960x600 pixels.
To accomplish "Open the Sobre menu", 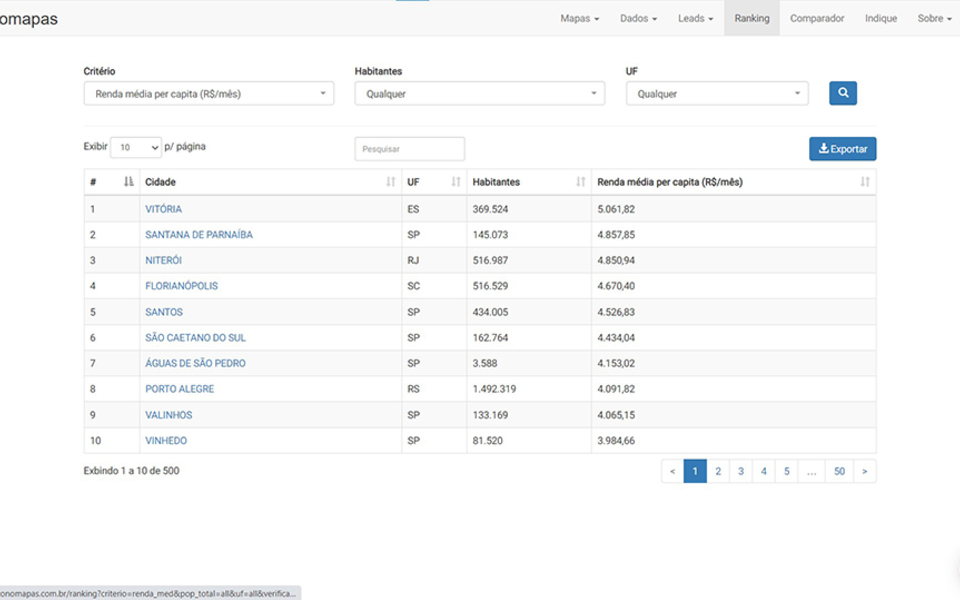I will click(934, 18).
